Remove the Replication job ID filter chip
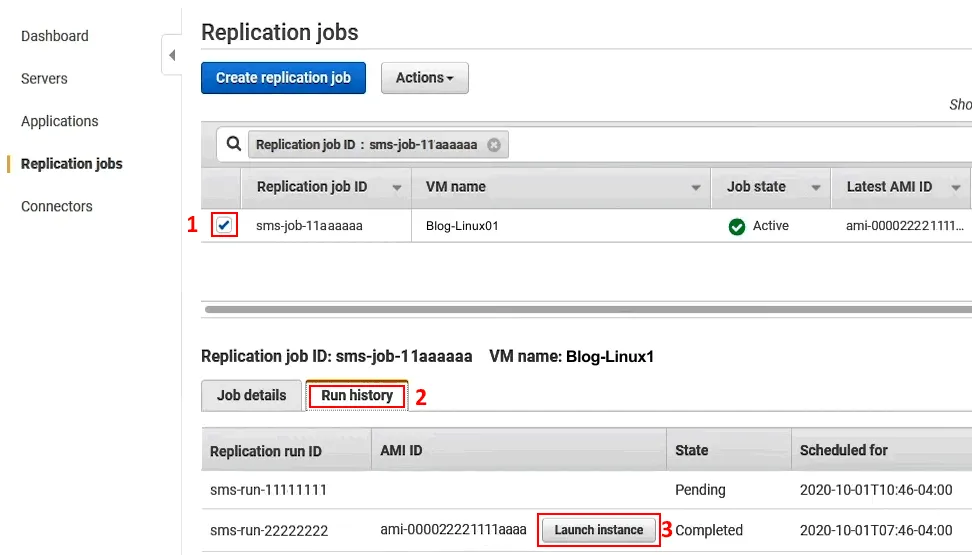The width and height of the screenshot is (972, 555). [493, 145]
